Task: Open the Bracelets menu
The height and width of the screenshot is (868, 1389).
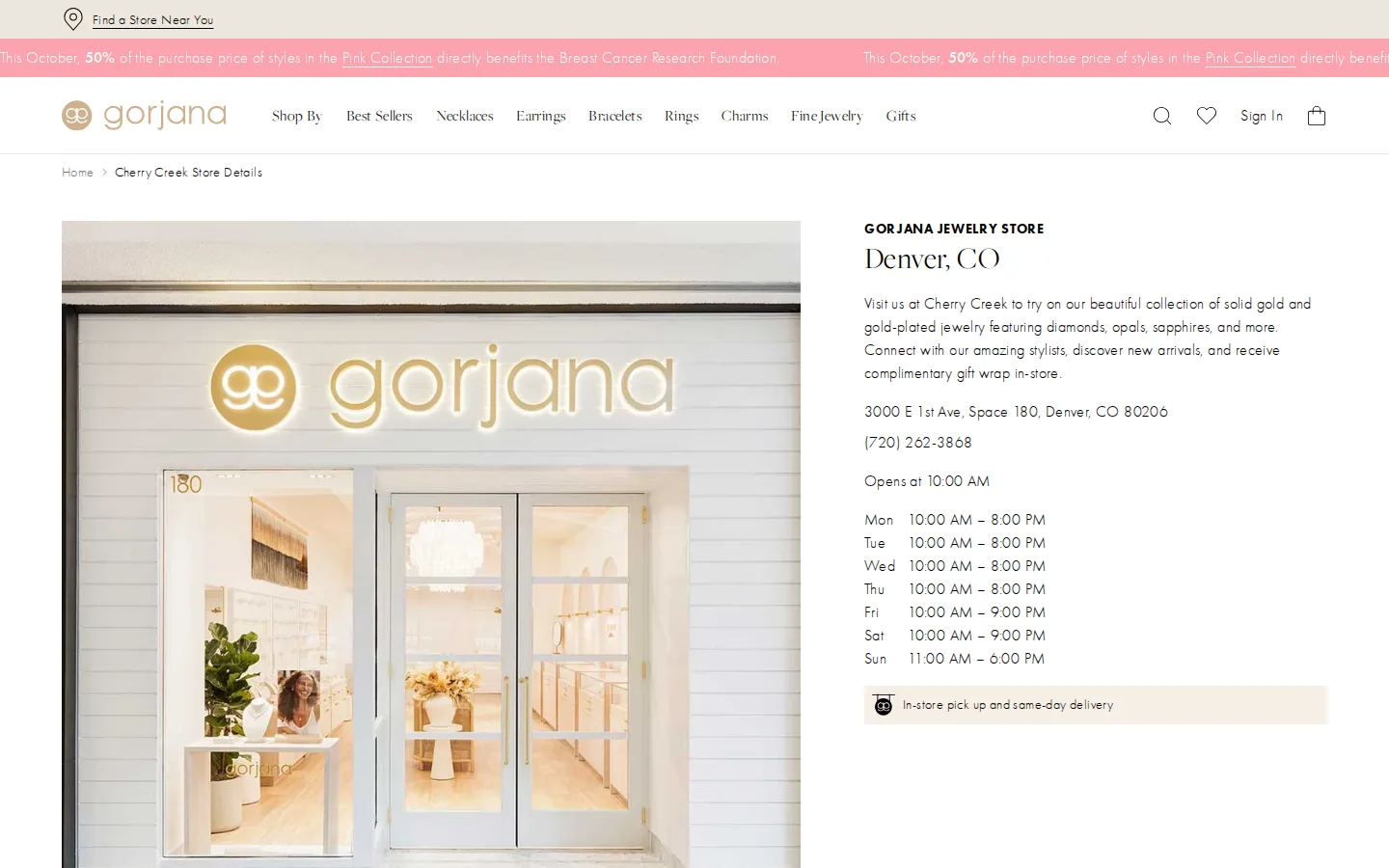Action: [x=615, y=116]
